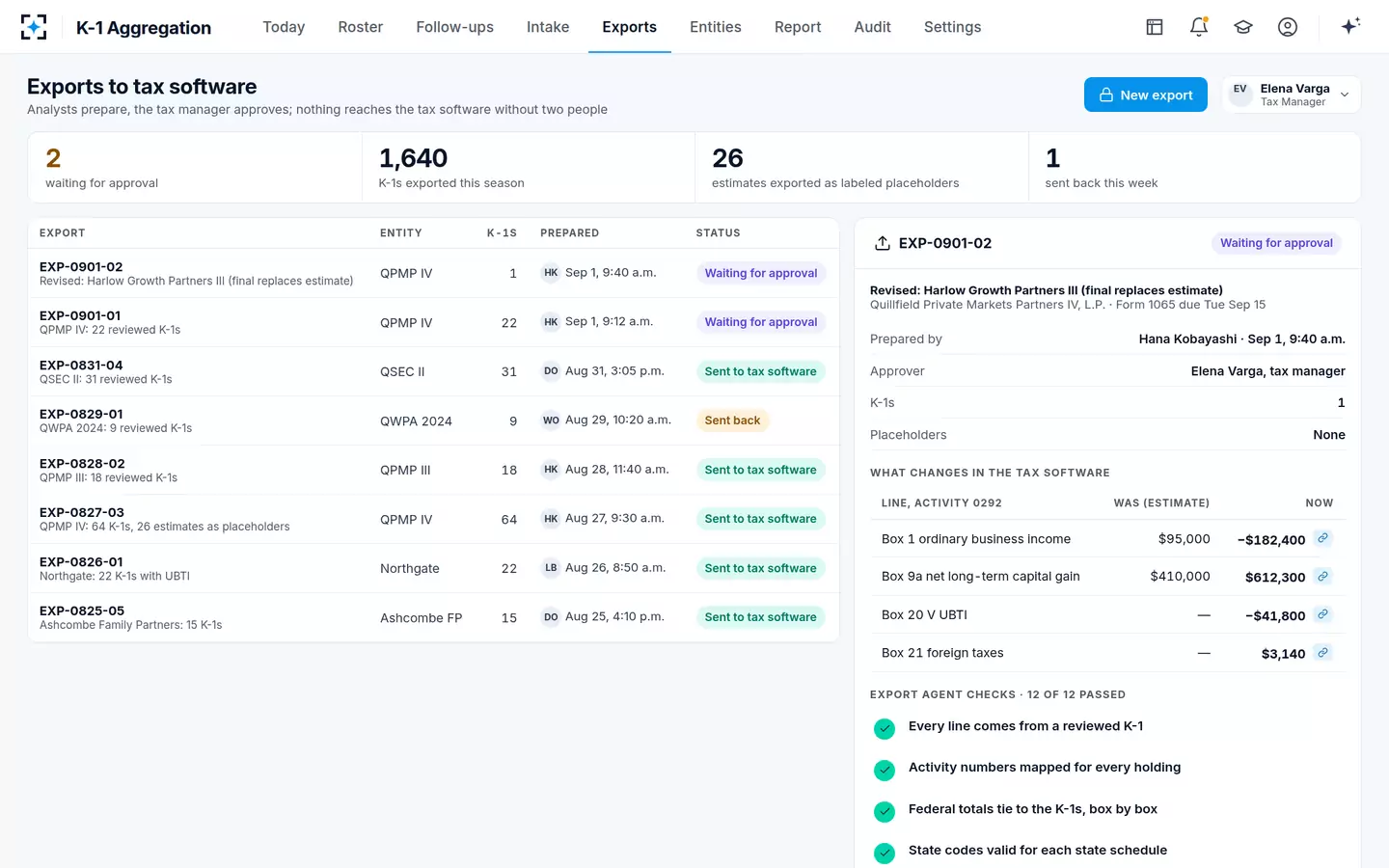Screen dimensions: 1389x868
Task: Switch to the Roster tab
Action: 361,27
